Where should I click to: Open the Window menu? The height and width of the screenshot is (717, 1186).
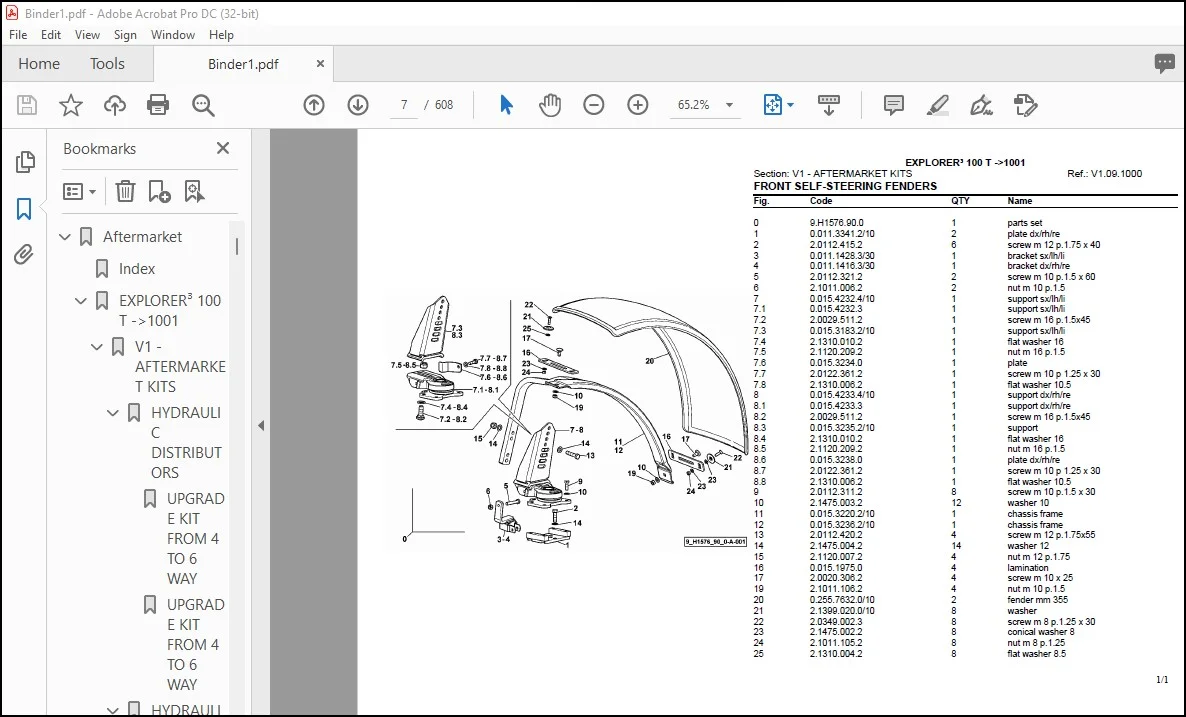click(172, 35)
